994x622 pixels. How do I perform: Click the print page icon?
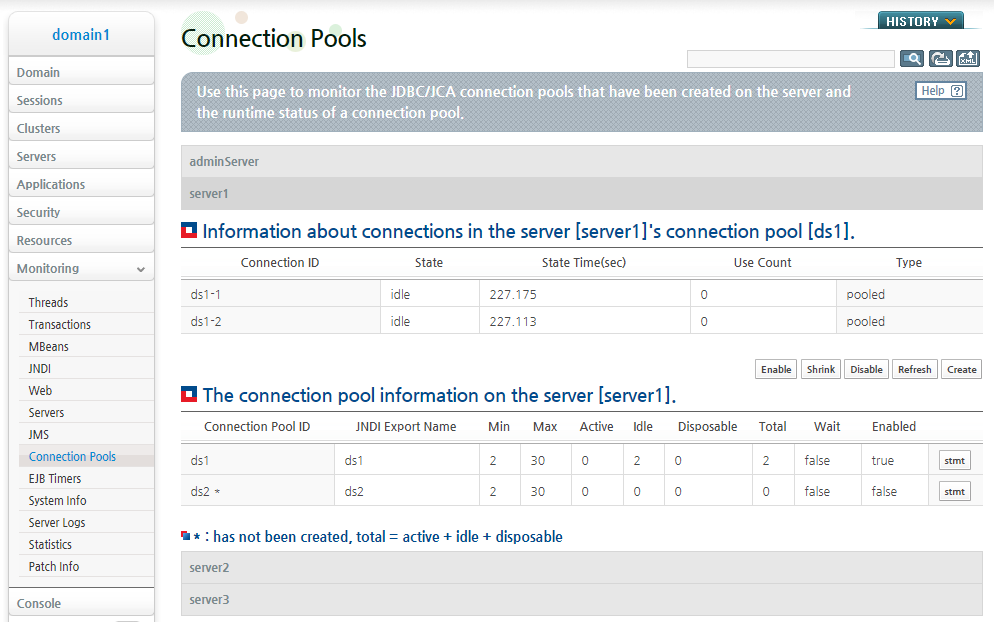coord(940,59)
